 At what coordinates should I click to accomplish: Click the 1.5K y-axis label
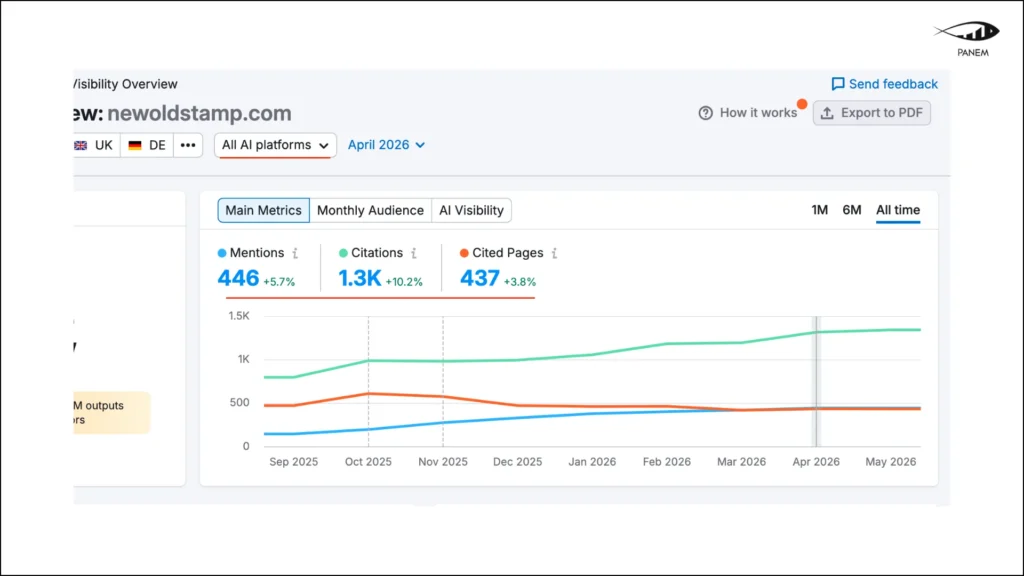239,316
